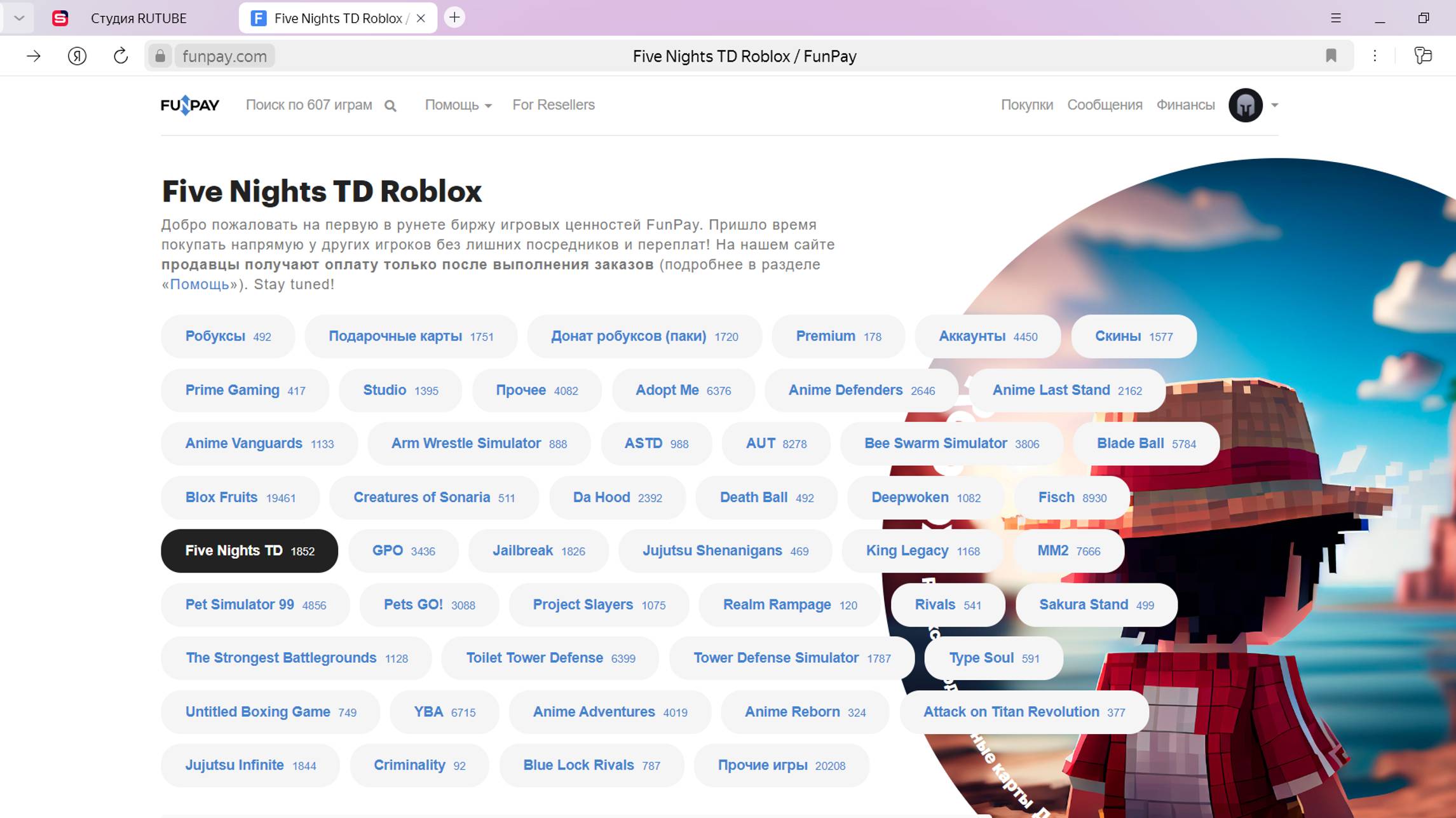
Task: Open the user avatar profile picture
Action: (x=1245, y=105)
